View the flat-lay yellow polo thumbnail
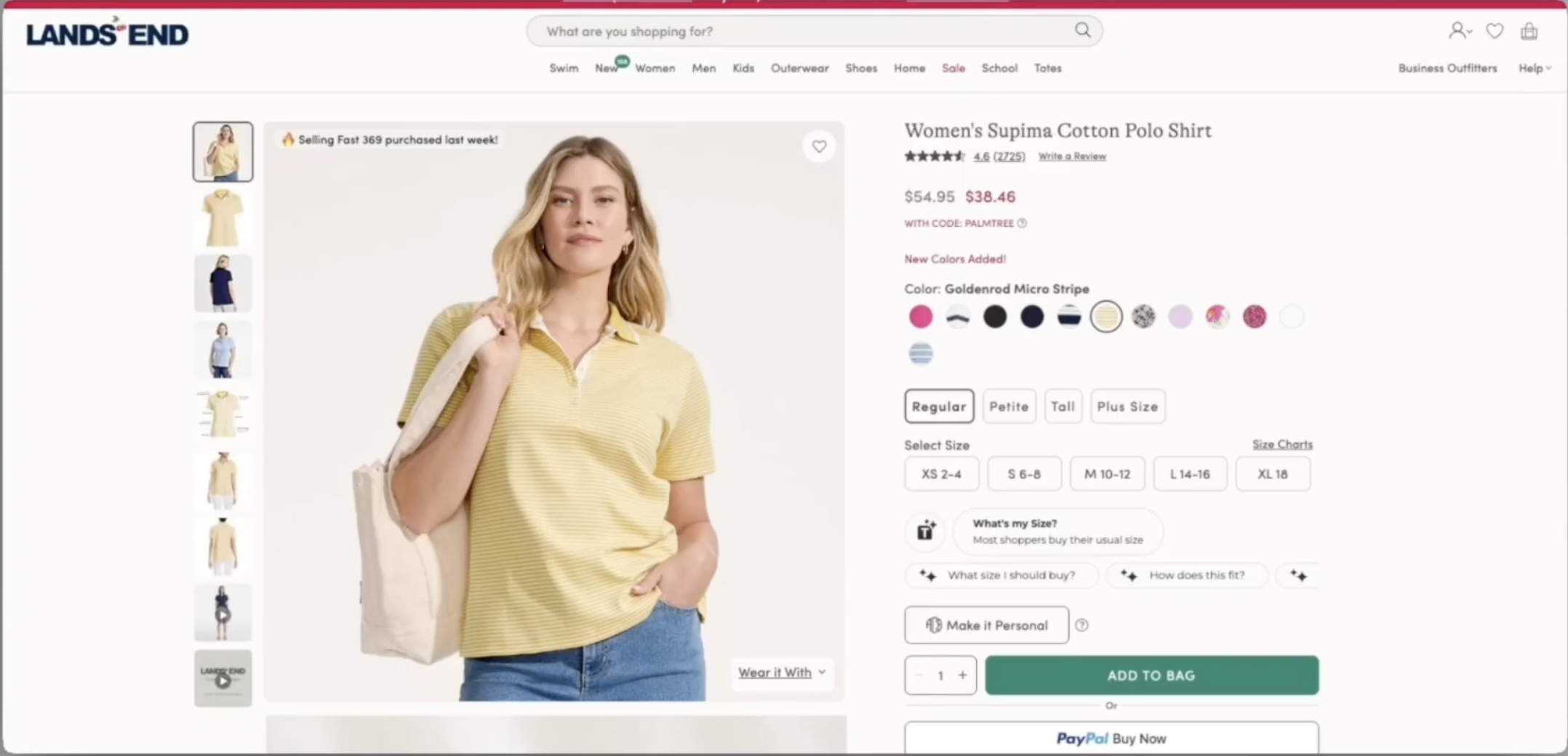The width and height of the screenshot is (1568, 756). click(x=223, y=217)
